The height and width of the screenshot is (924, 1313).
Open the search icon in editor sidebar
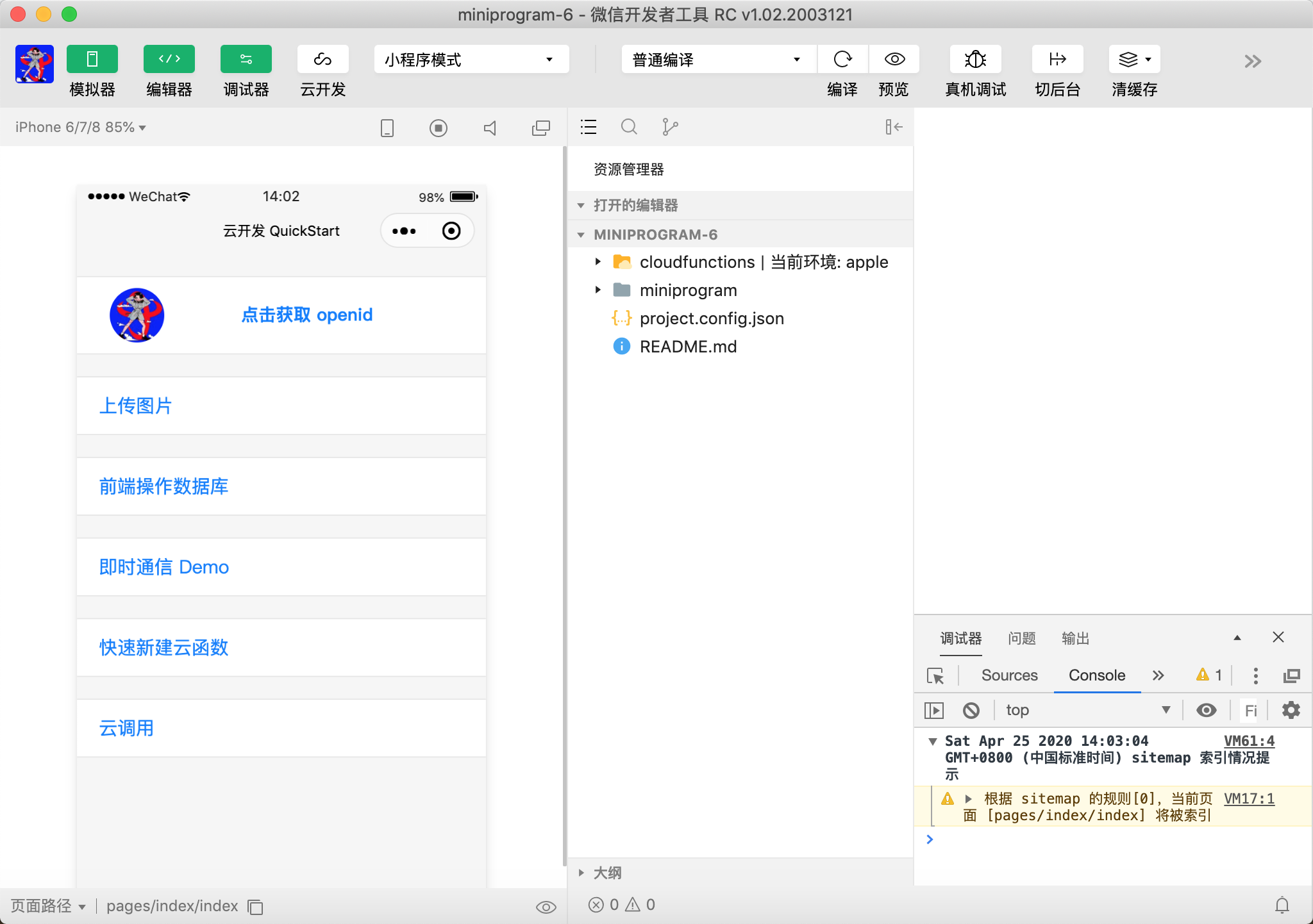[629, 127]
